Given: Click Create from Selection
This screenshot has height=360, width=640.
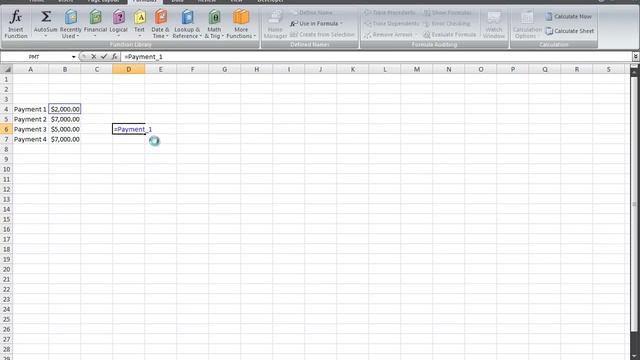Looking at the screenshot, I should coord(322,35).
